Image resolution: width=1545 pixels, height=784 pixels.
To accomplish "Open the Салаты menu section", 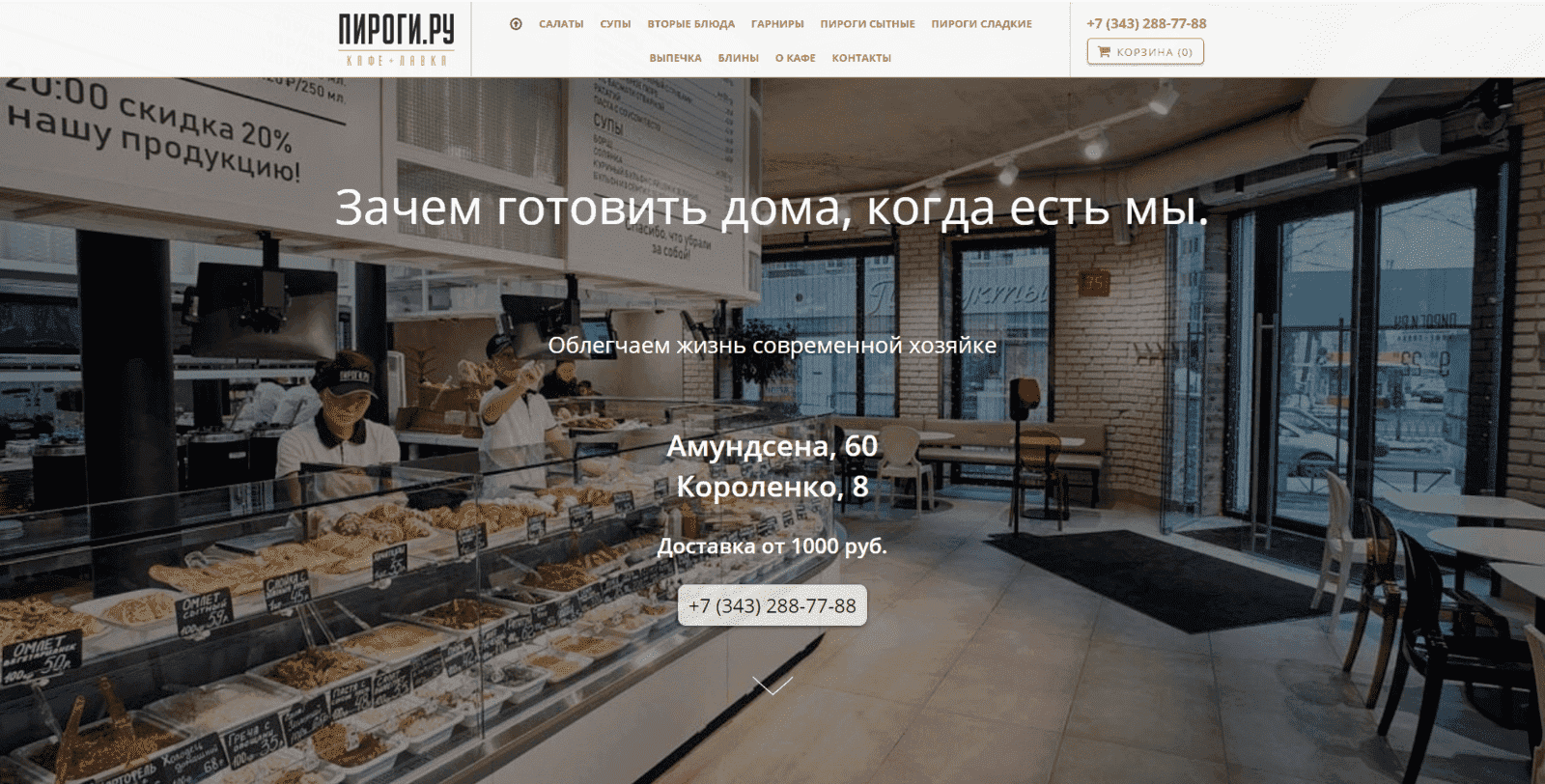I will point(561,24).
